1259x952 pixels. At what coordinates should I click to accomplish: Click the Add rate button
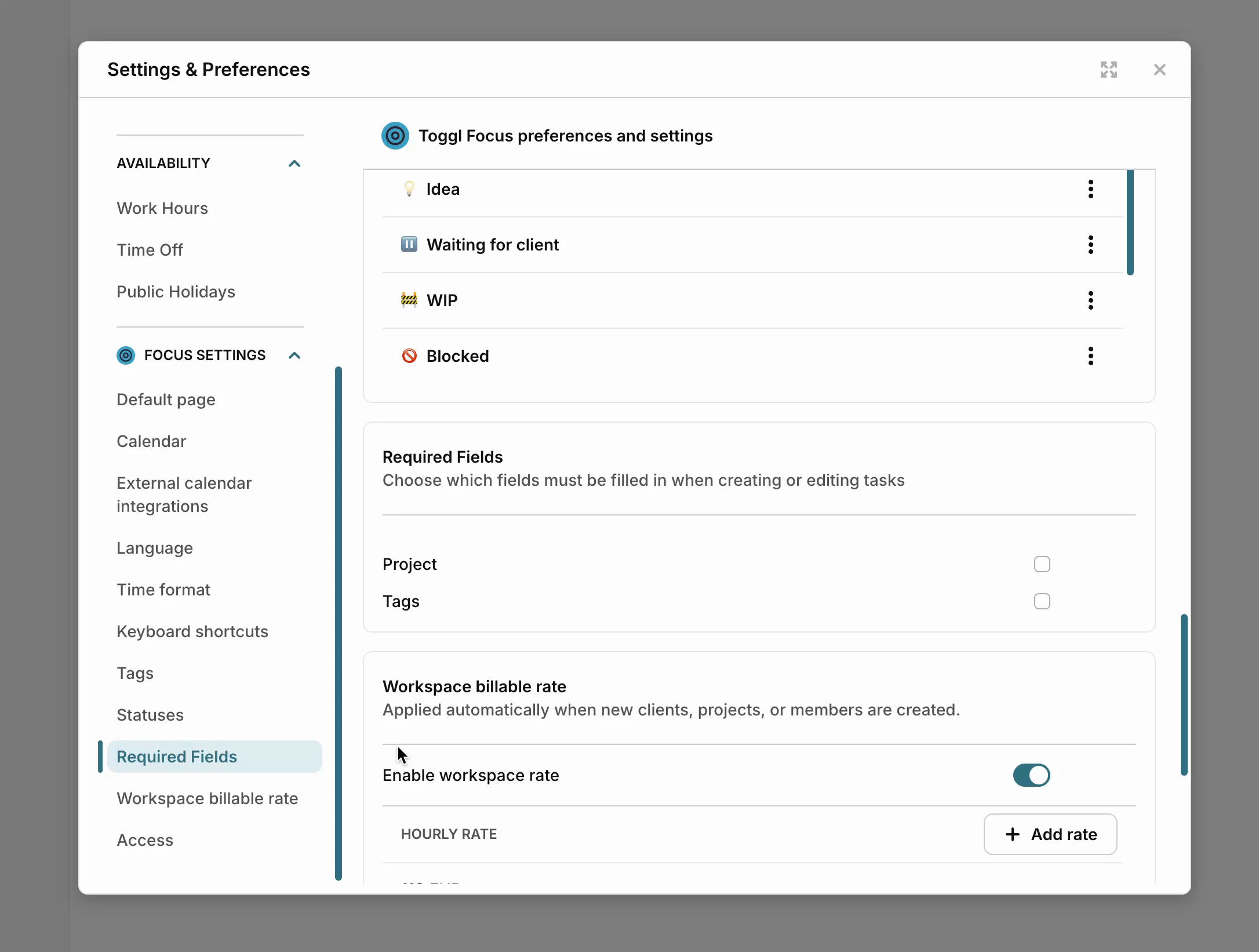point(1050,834)
